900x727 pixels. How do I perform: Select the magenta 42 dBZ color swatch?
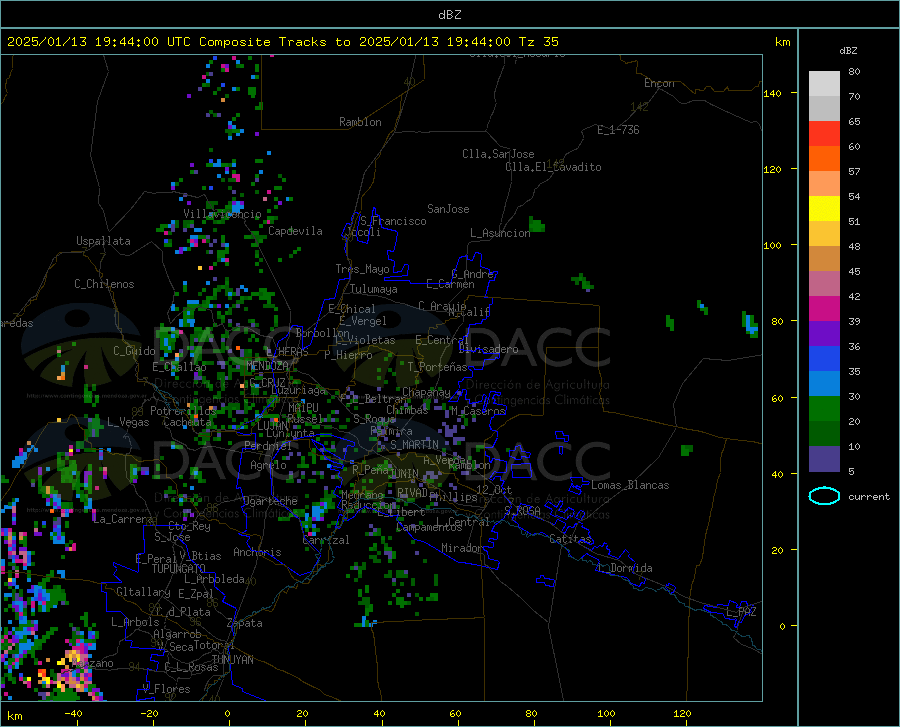[x=824, y=309]
